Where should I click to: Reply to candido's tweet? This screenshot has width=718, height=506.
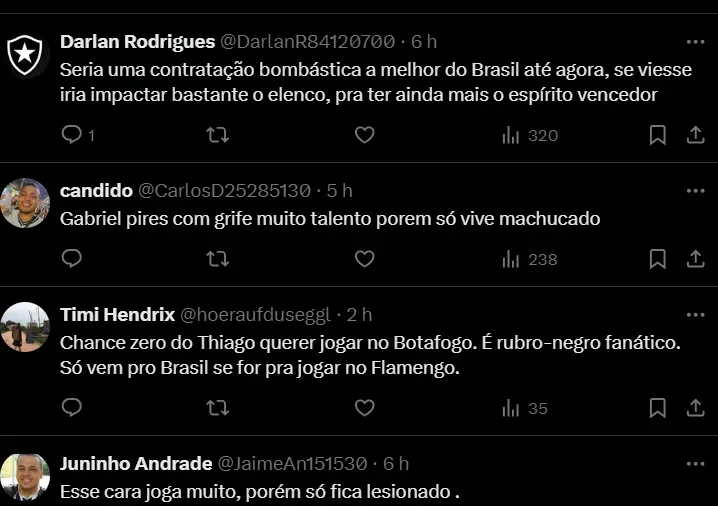pyautogui.click(x=72, y=259)
